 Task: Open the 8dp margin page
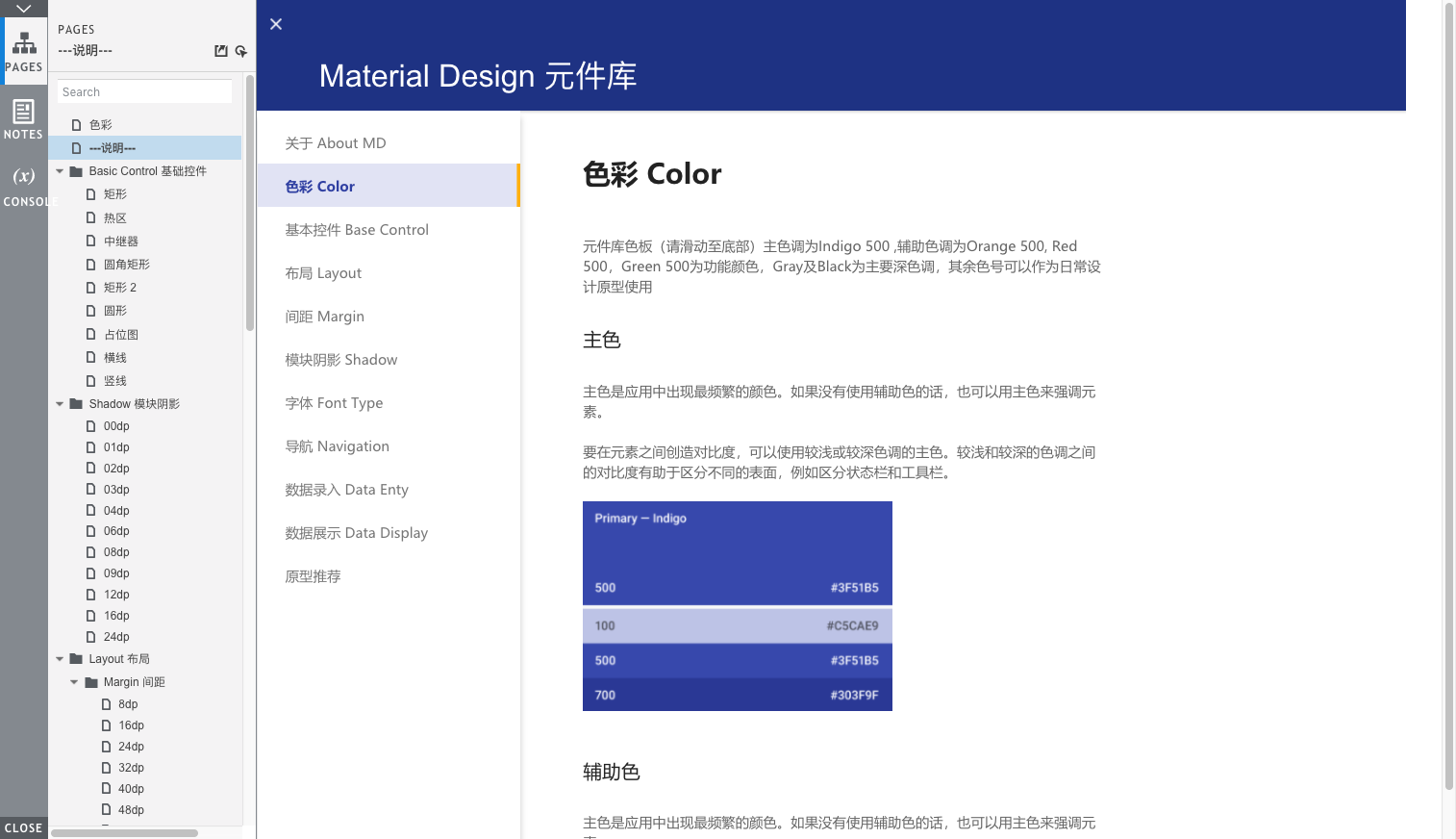click(x=127, y=704)
